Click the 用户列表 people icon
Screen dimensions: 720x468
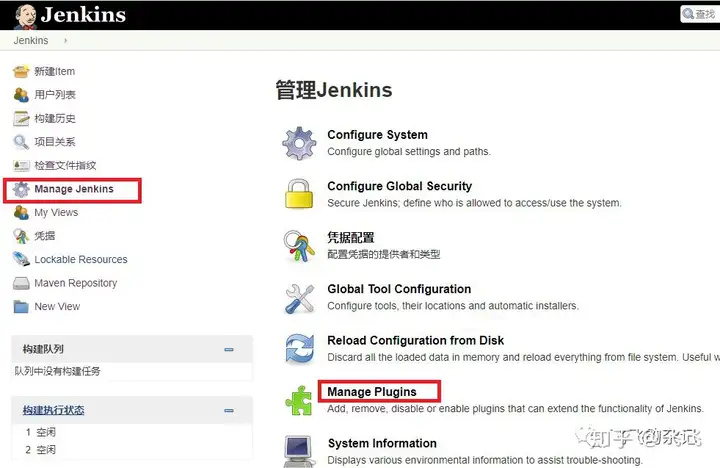[x=21, y=95]
